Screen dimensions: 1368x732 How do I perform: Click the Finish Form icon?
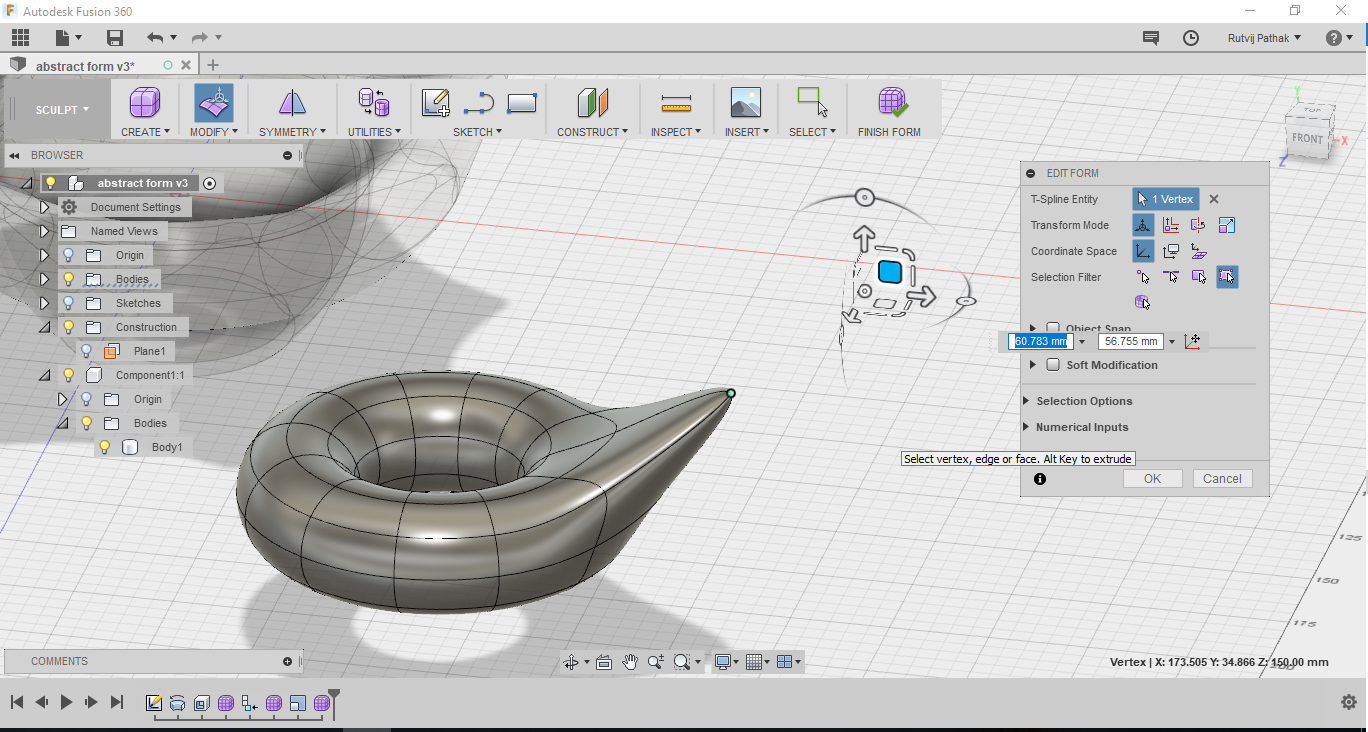(891, 103)
